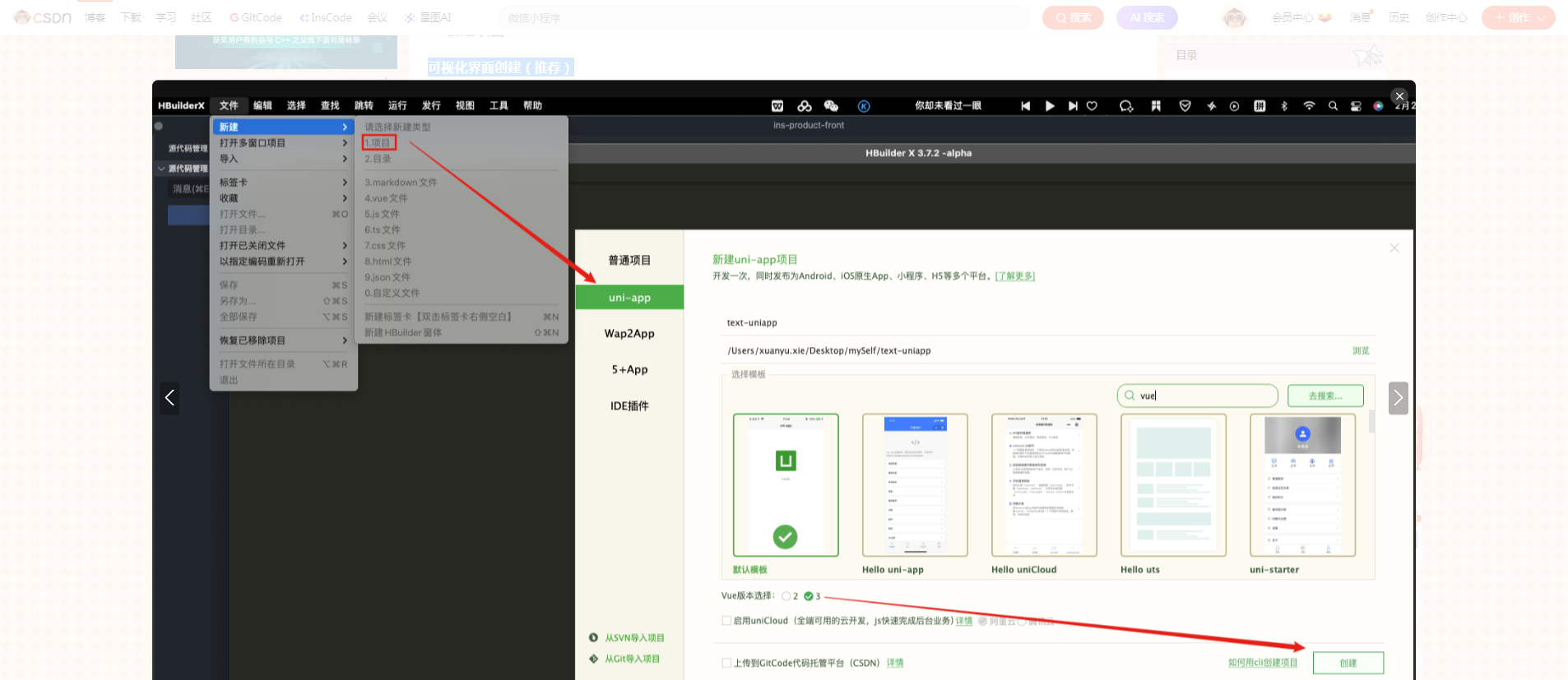Click the Git import icon
The height and width of the screenshot is (680, 1568).
[593, 659]
